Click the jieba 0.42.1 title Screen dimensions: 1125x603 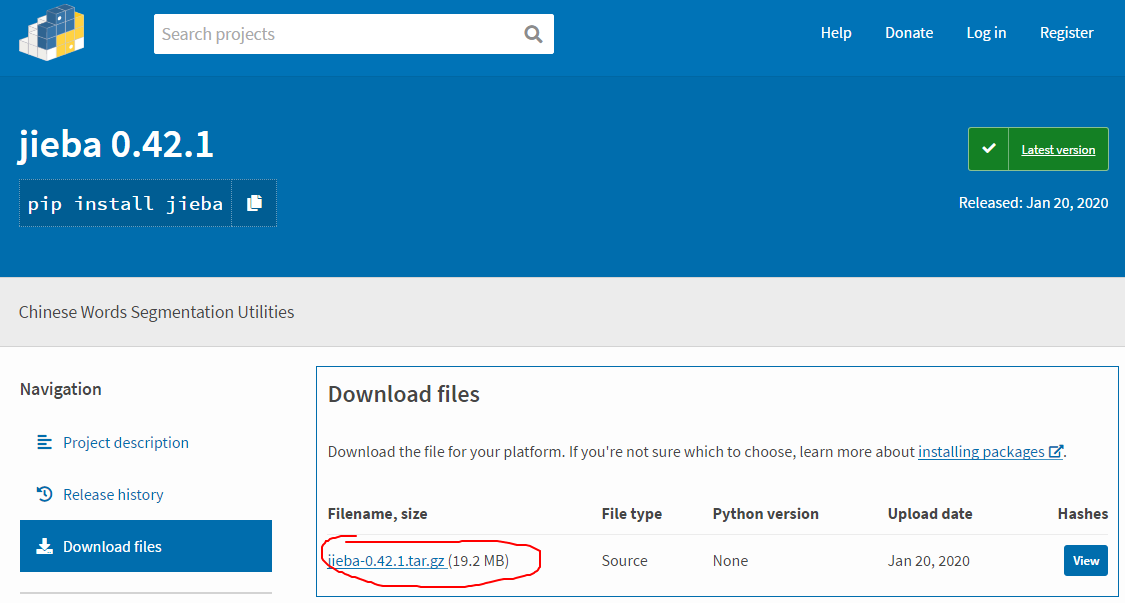(116, 146)
